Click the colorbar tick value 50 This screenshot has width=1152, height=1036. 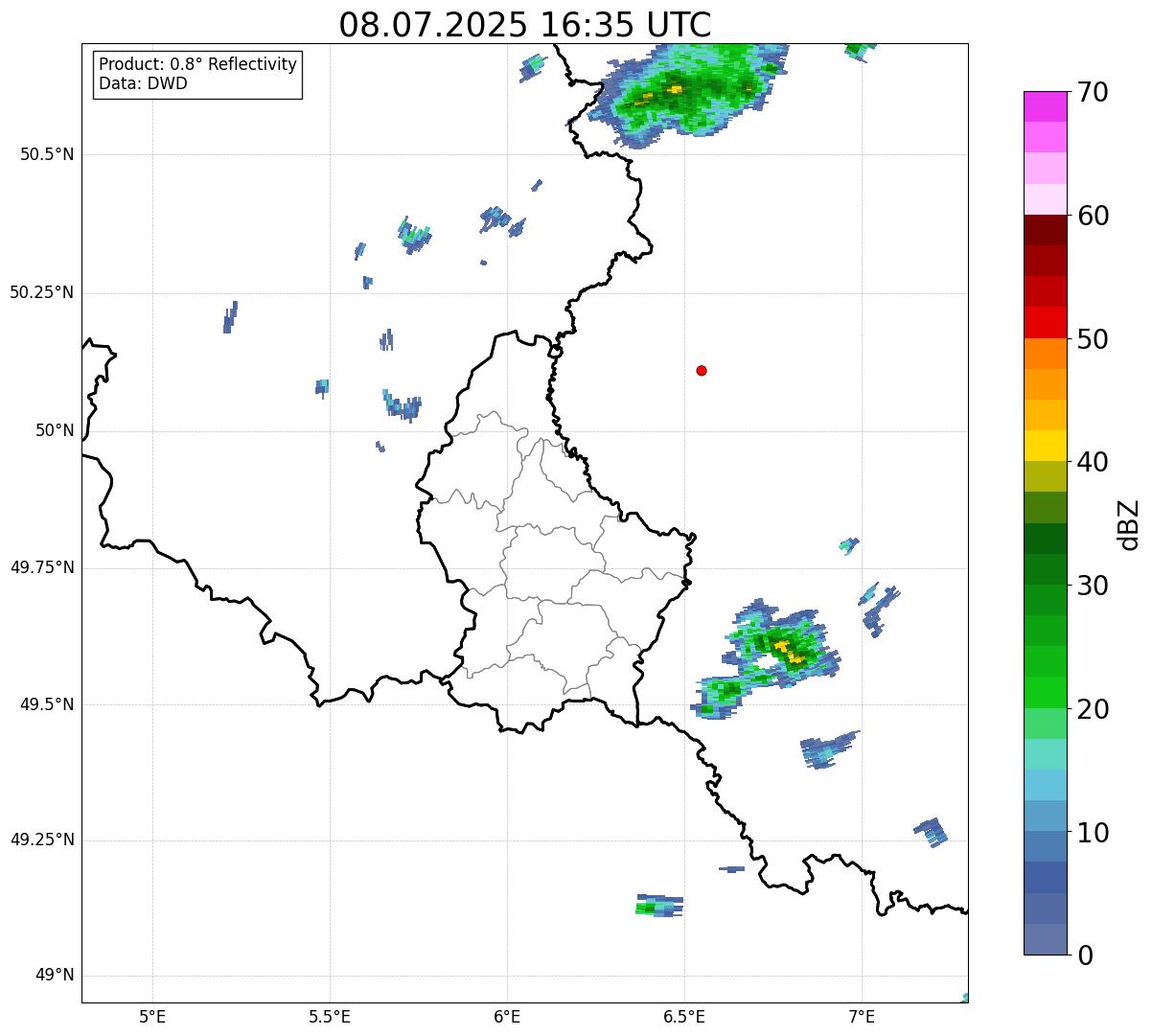pos(1094,339)
